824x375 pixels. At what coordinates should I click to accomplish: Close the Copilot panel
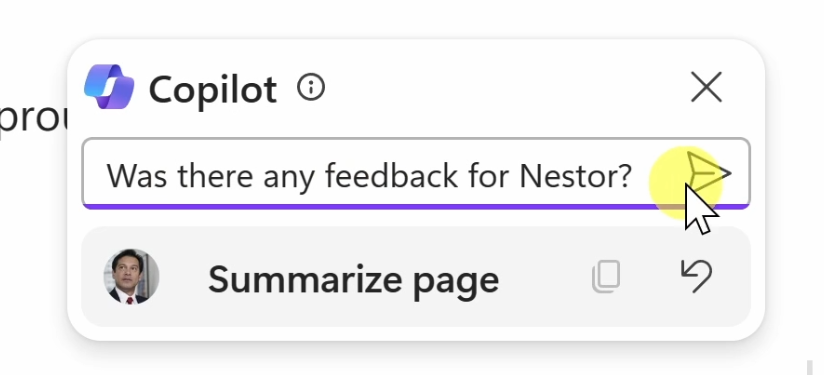tap(706, 87)
